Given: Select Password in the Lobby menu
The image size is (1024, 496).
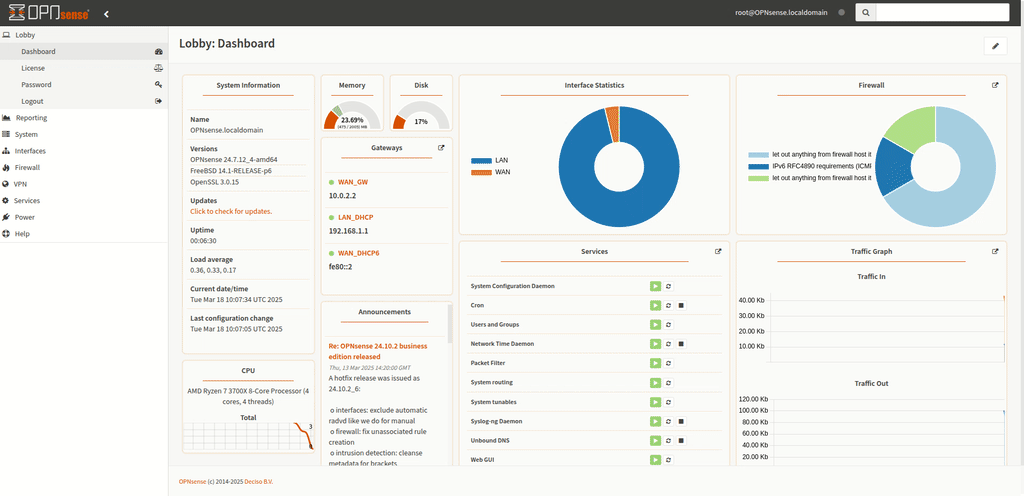Looking at the screenshot, I should pyautogui.click(x=36, y=85).
